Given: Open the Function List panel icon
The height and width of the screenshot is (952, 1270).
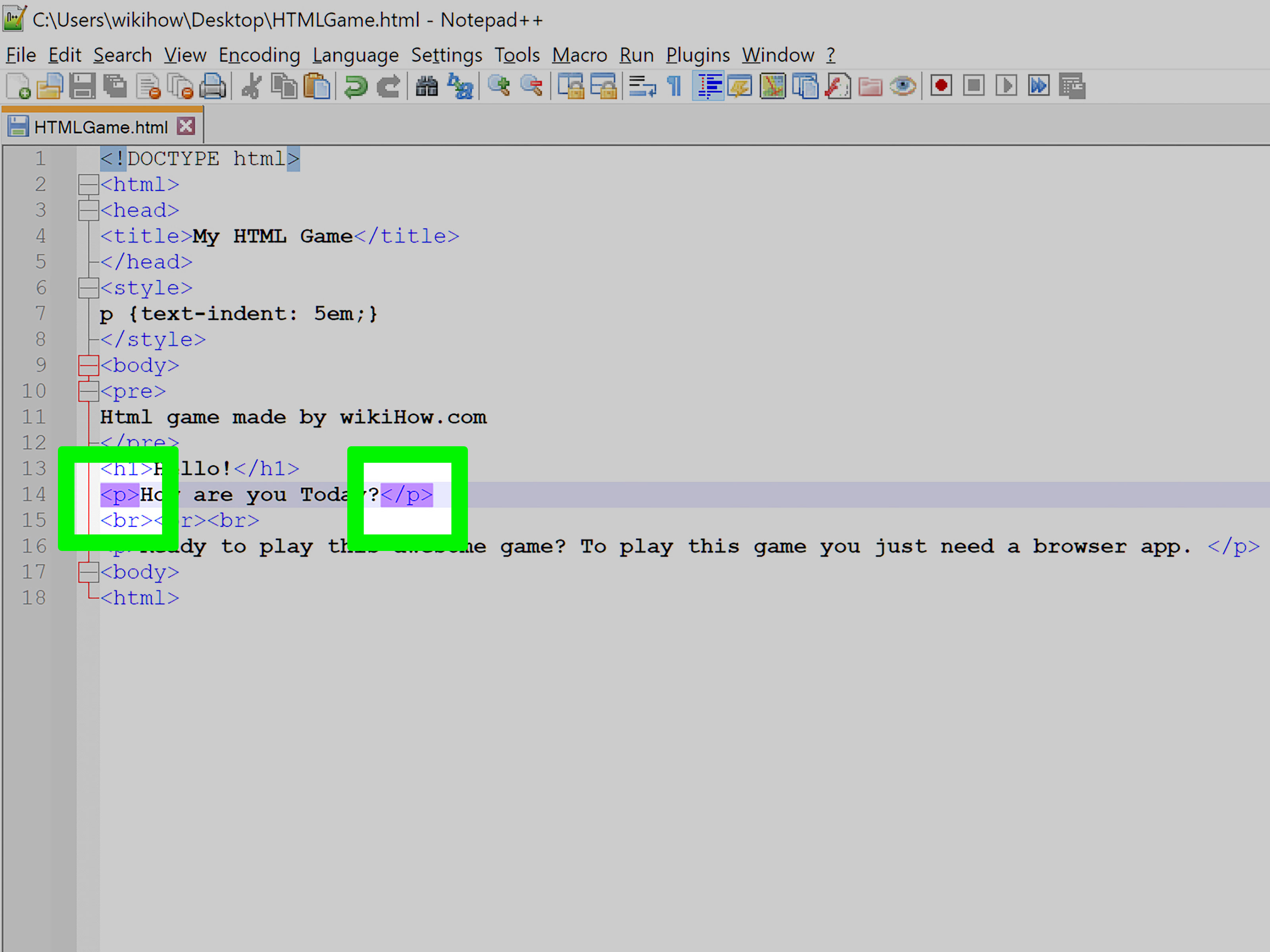Looking at the screenshot, I should coord(838,86).
